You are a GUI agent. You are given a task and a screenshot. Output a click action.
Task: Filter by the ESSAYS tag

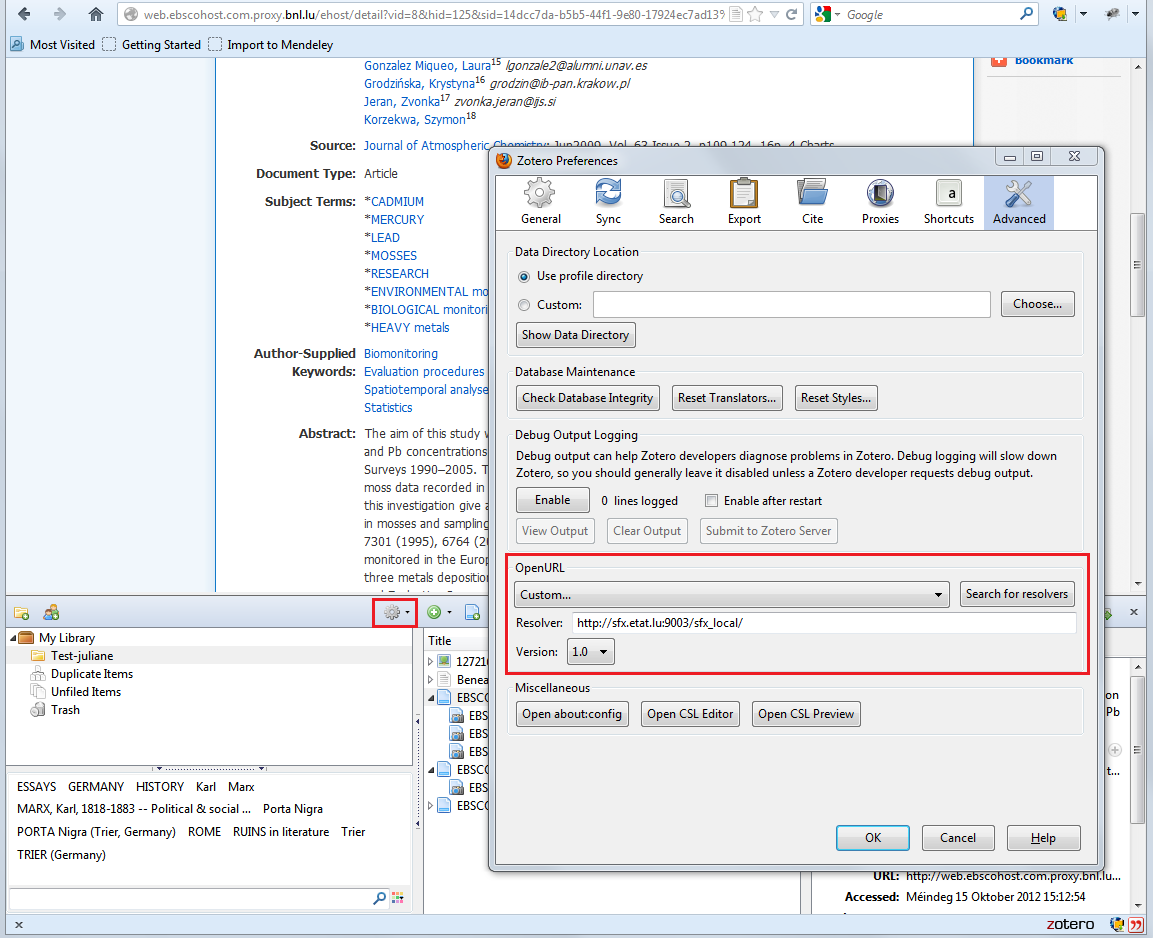click(37, 787)
